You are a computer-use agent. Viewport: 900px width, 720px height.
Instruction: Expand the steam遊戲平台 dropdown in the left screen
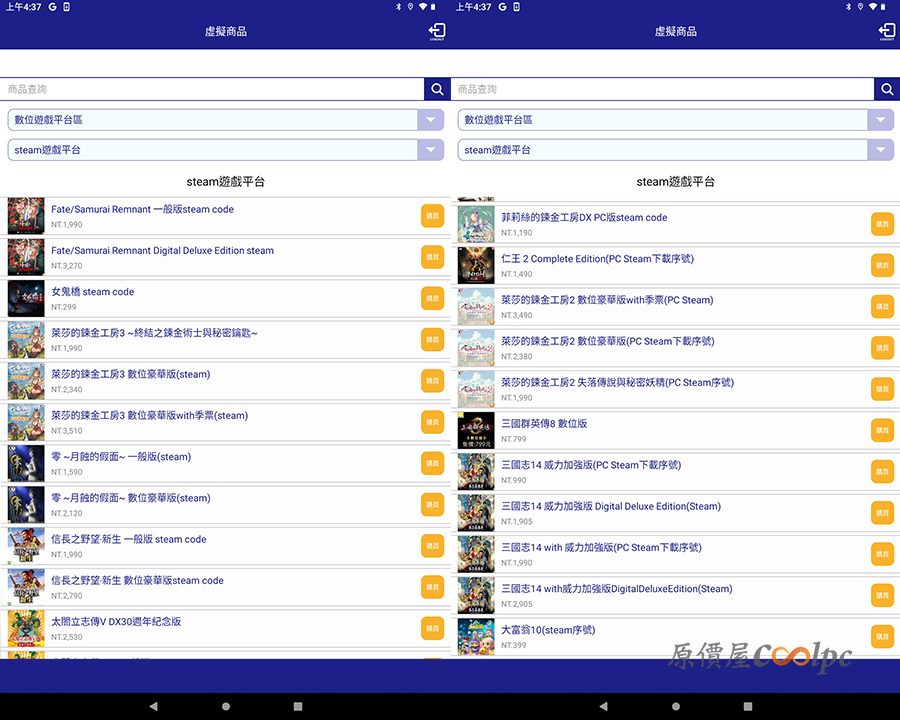click(x=430, y=150)
